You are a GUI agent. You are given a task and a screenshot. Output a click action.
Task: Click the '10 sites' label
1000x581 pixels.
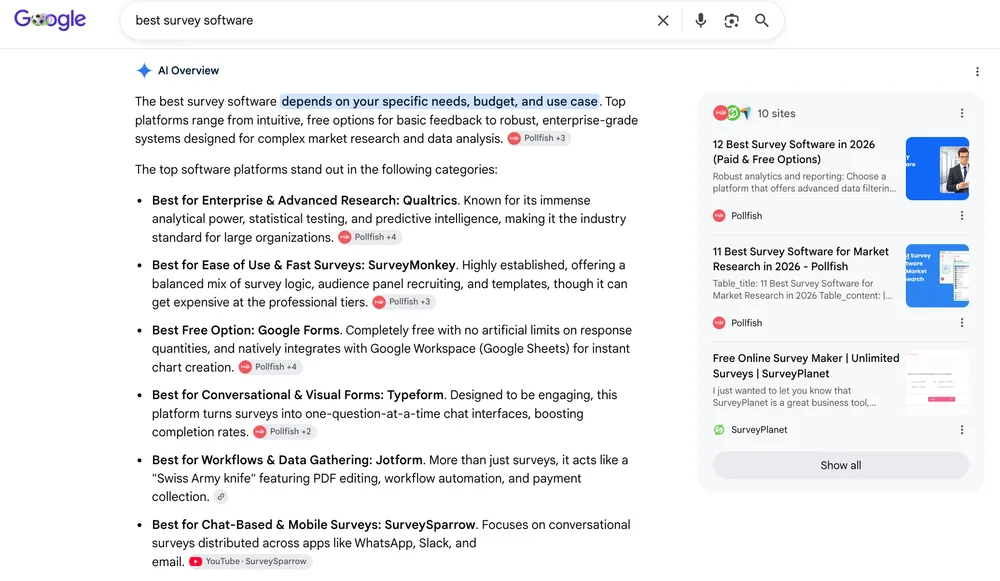pyautogui.click(x=776, y=114)
